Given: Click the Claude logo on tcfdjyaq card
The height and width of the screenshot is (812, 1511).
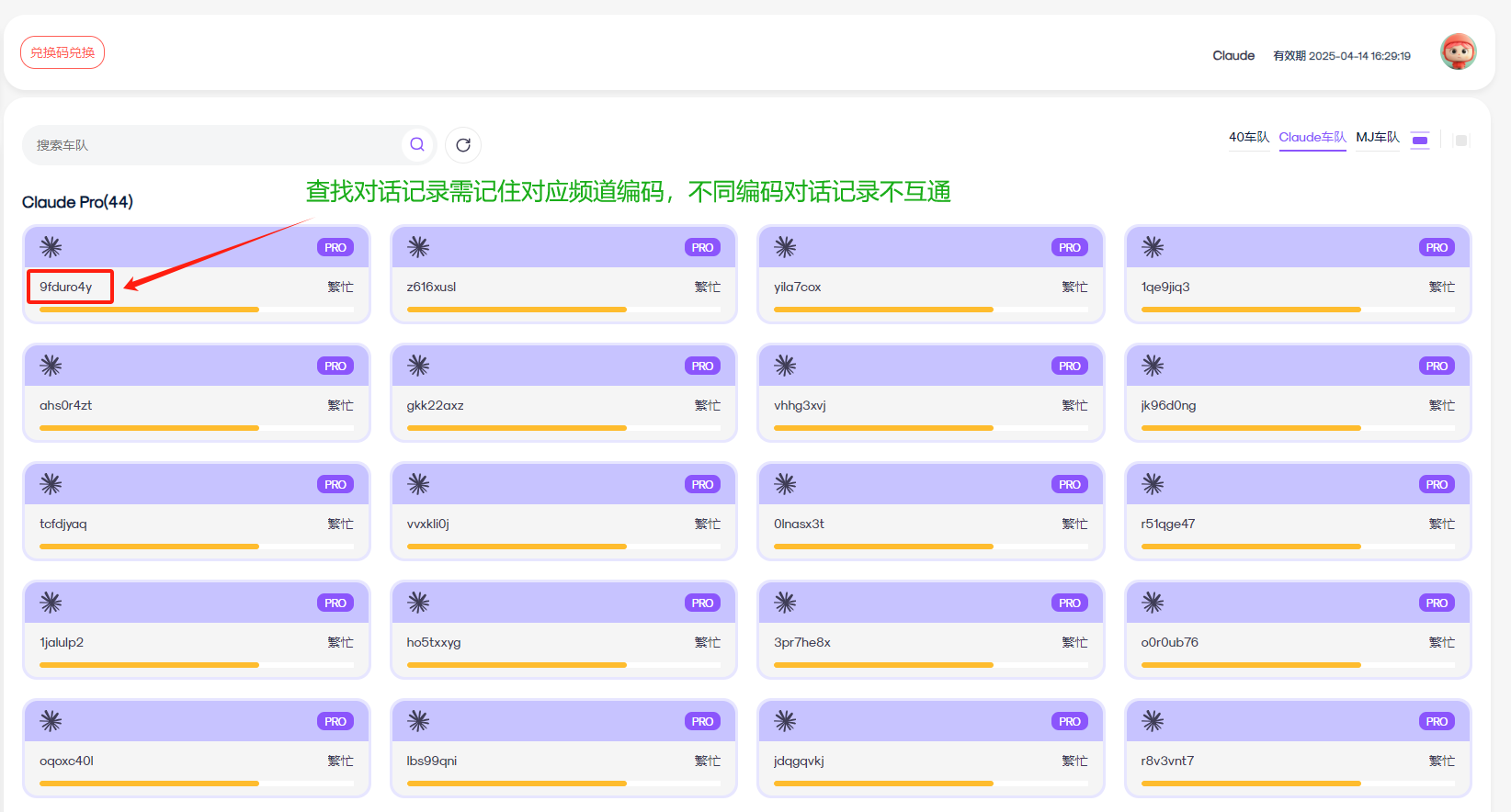Looking at the screenshot, I should 51,484.
